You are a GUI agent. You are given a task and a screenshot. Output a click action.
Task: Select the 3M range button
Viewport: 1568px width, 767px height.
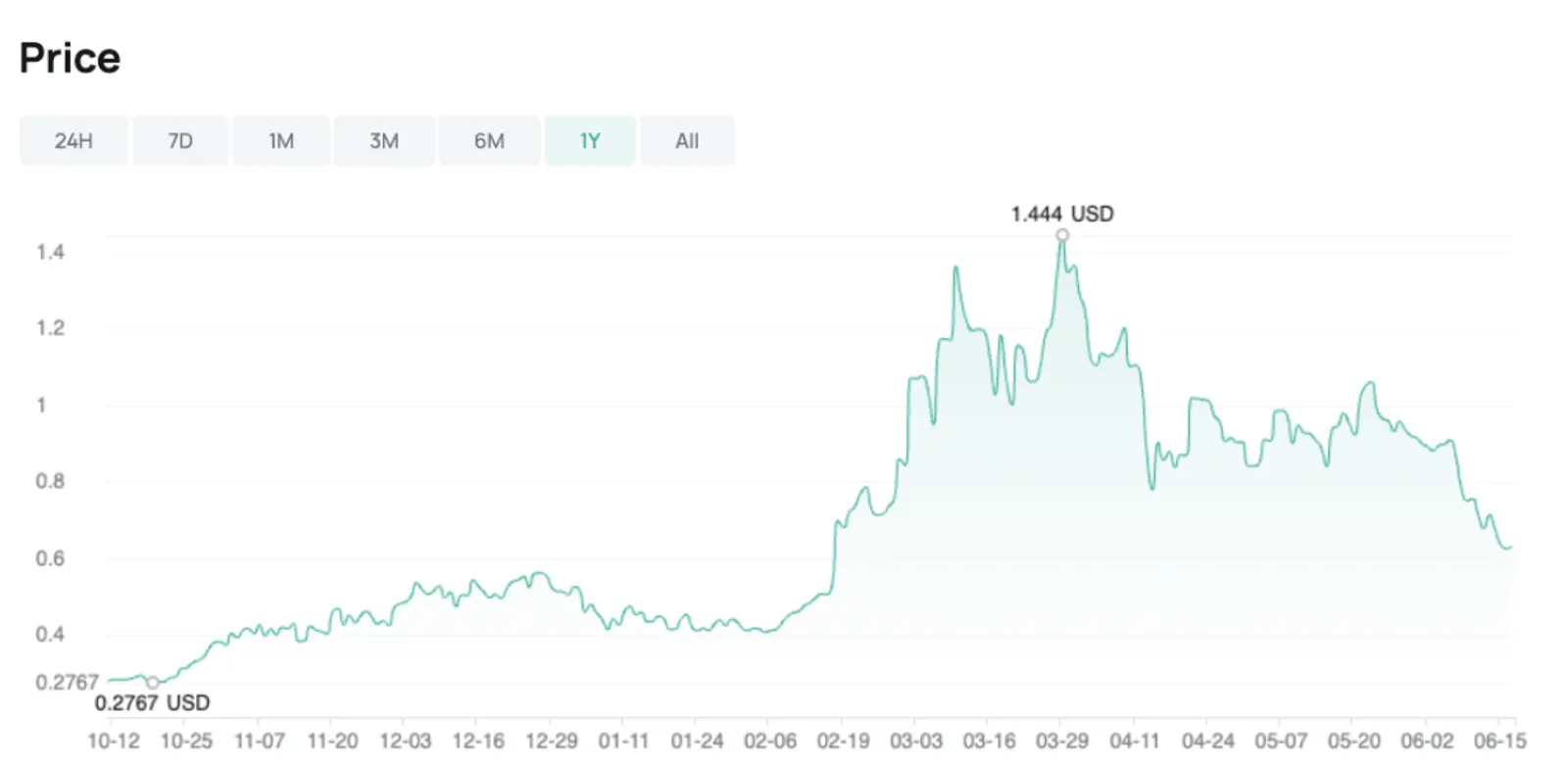(x=384, y=141)
